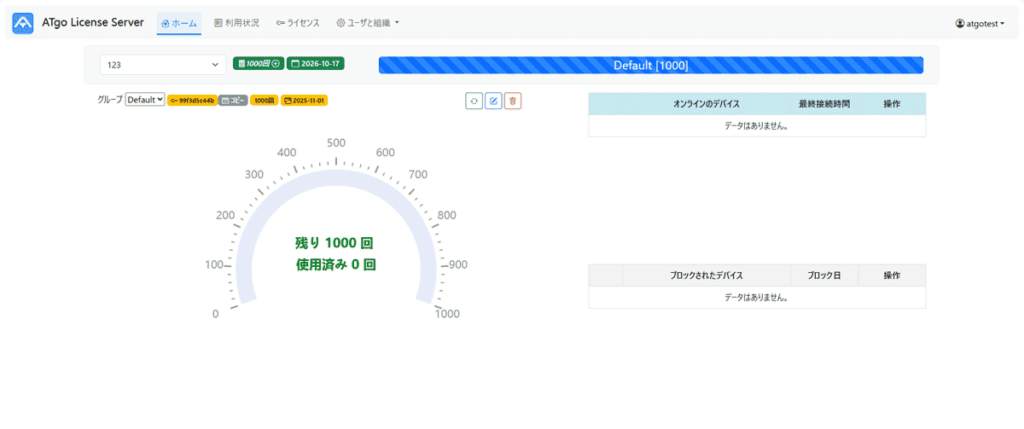Click the red trash delete icon

pyautogui.click(x=512, y=100)
